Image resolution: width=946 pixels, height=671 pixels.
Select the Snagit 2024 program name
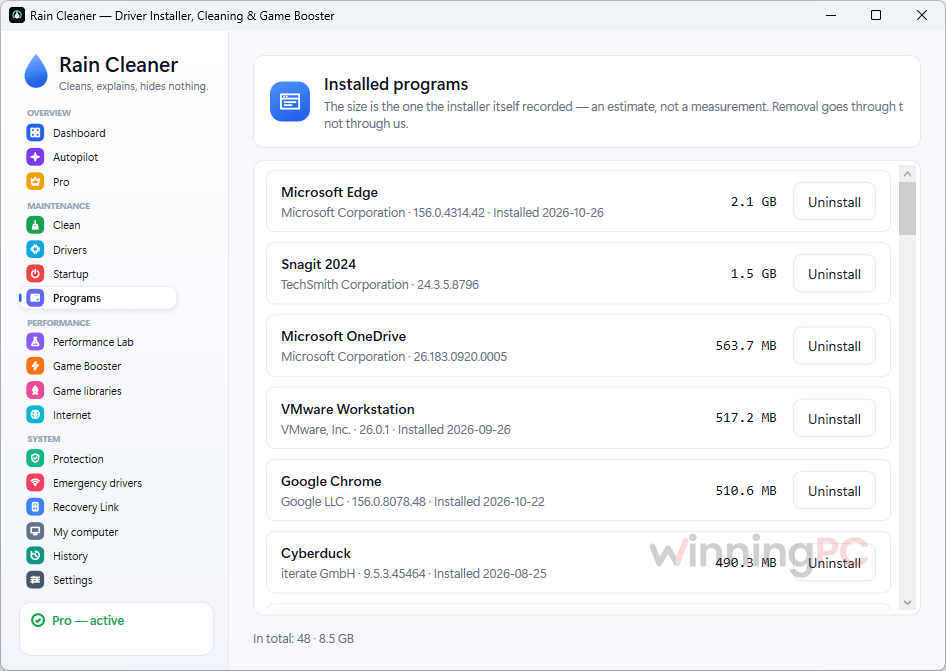click(x=318, y=264)
